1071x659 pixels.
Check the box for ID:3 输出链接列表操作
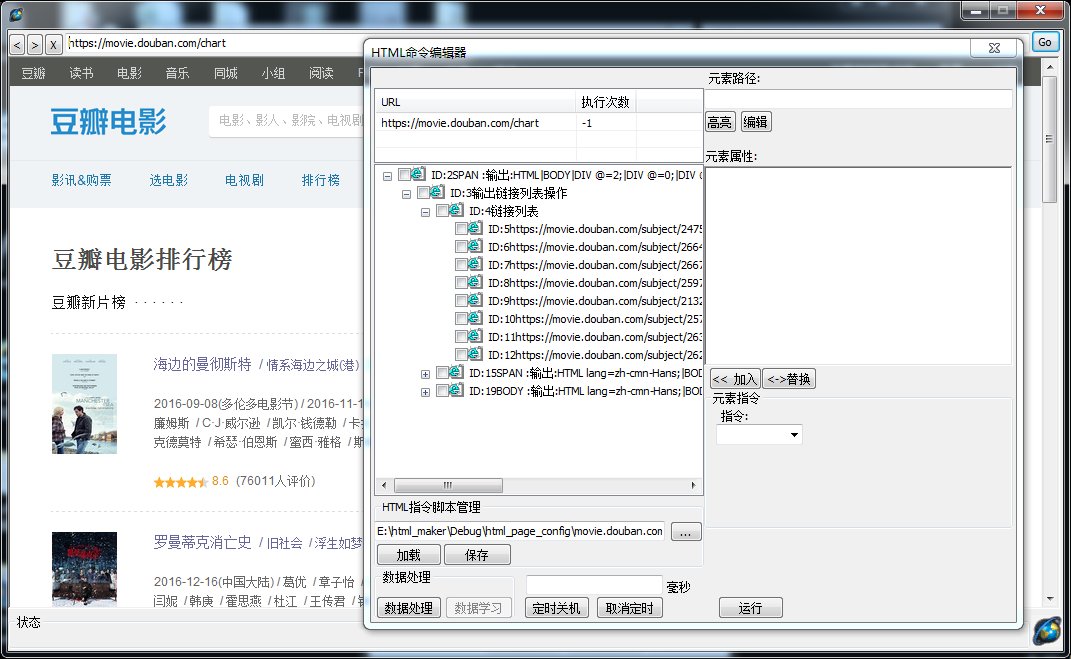(423, 193)
